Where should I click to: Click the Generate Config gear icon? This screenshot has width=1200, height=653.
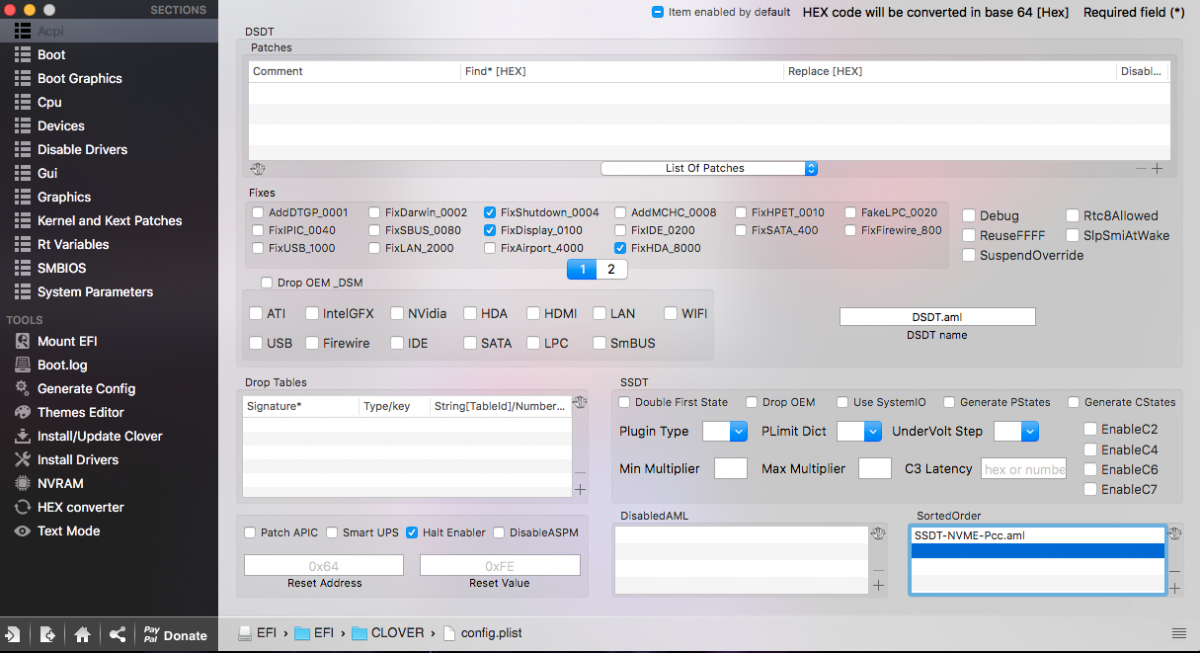21,388
